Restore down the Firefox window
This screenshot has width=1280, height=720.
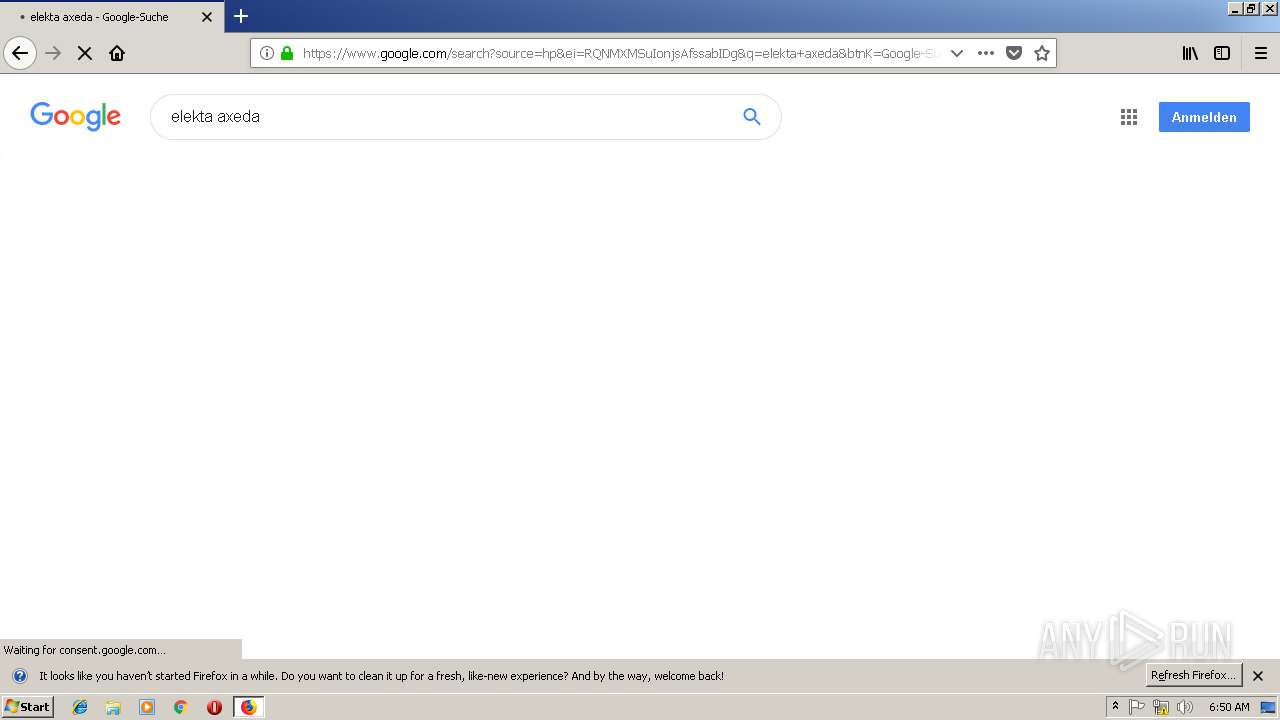click(x=1251, y=8)
